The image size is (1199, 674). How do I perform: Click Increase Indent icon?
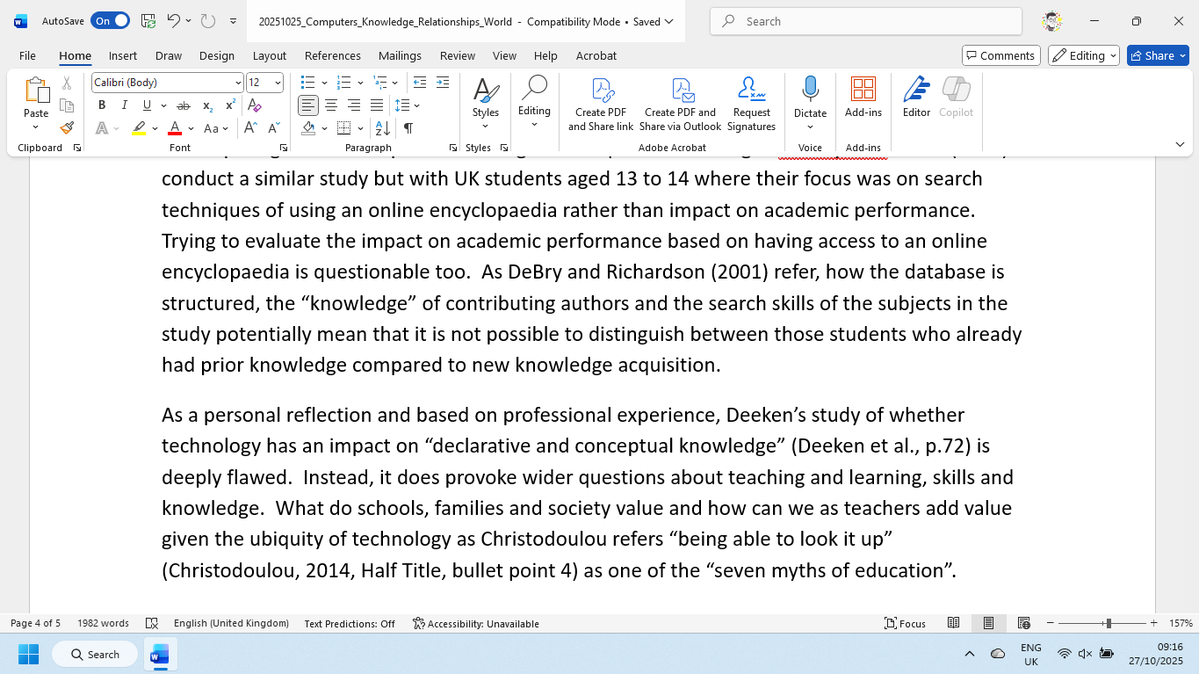point(443,83)
